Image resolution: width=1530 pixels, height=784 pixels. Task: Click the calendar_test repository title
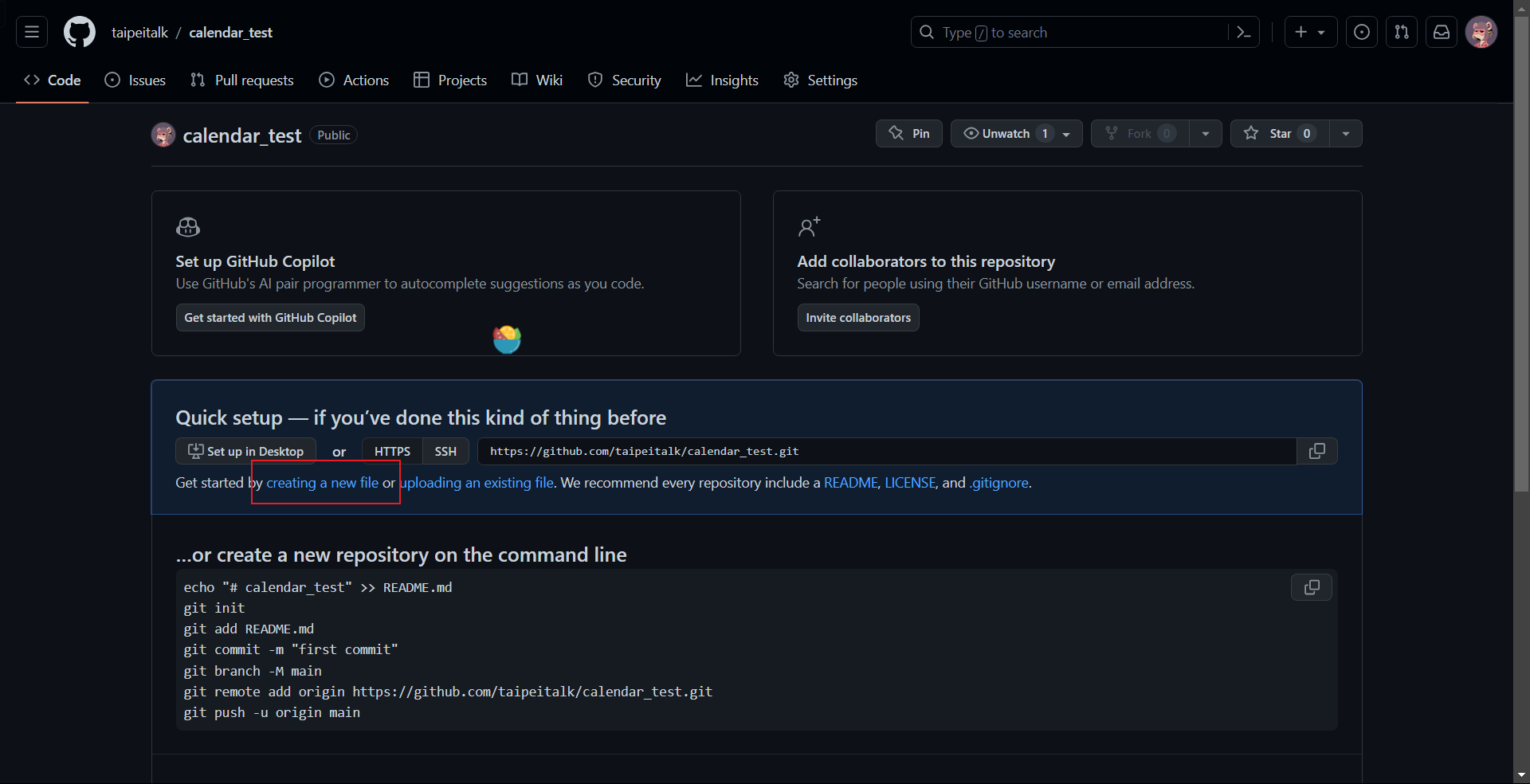[242, 135]
